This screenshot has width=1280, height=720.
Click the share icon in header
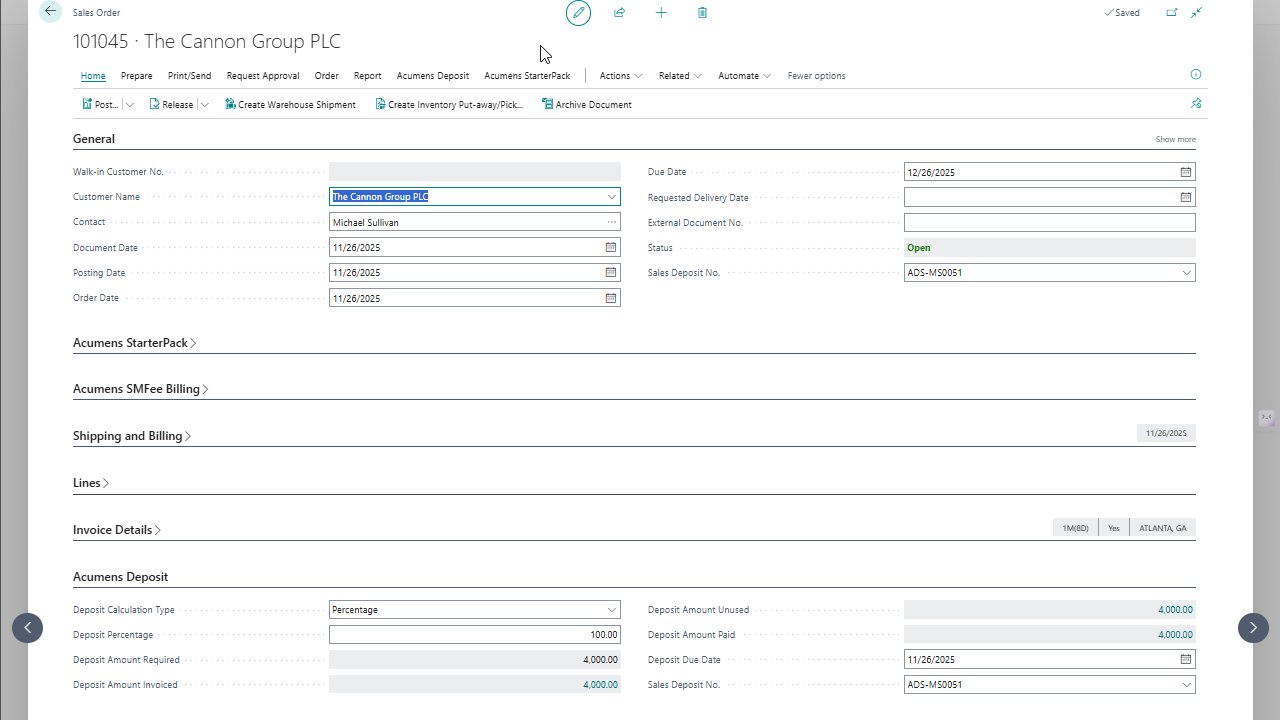coord(619,13)
